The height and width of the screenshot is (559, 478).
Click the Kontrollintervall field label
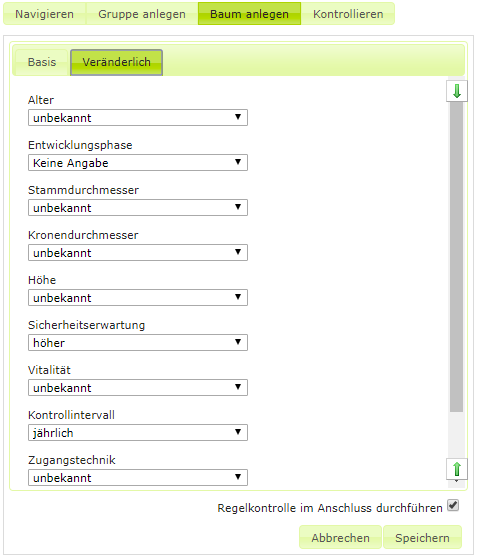(71, 415)
